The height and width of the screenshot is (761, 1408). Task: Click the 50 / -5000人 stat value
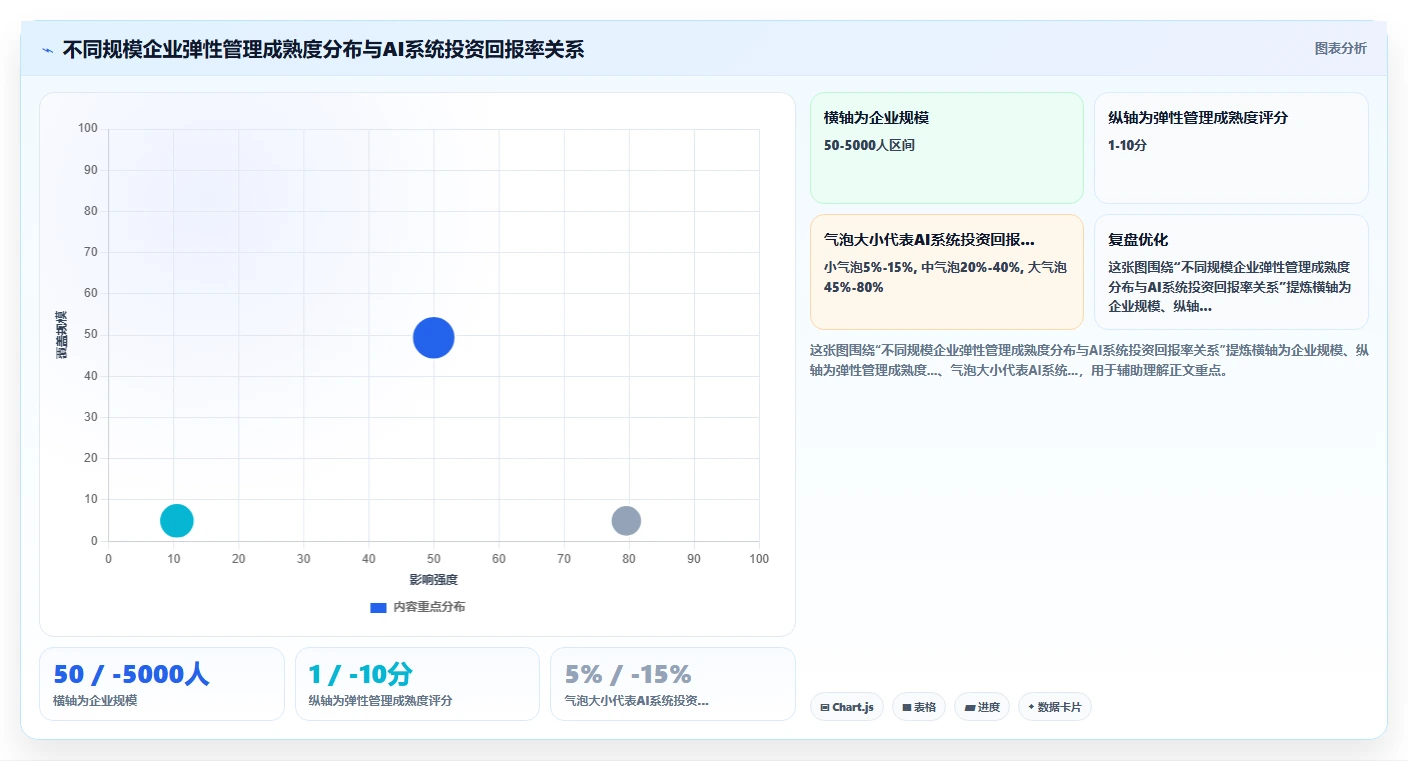pyautogui.click(x=131, y=674)
